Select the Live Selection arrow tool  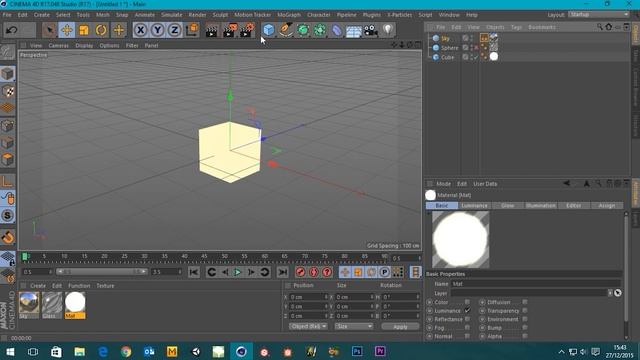click(49, 30)
